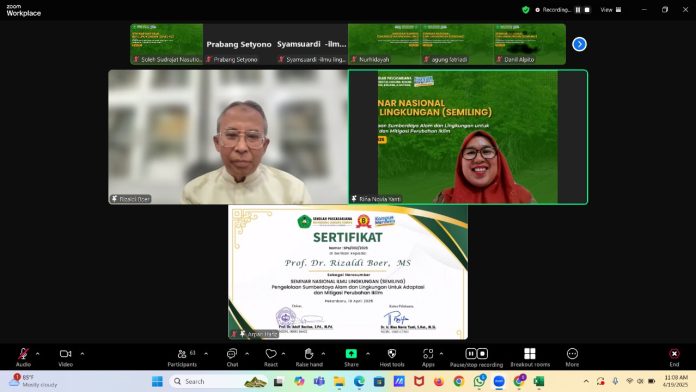Open File Explorer from taskbar
The width and height of the screenshot is (696, 392).
339,381
